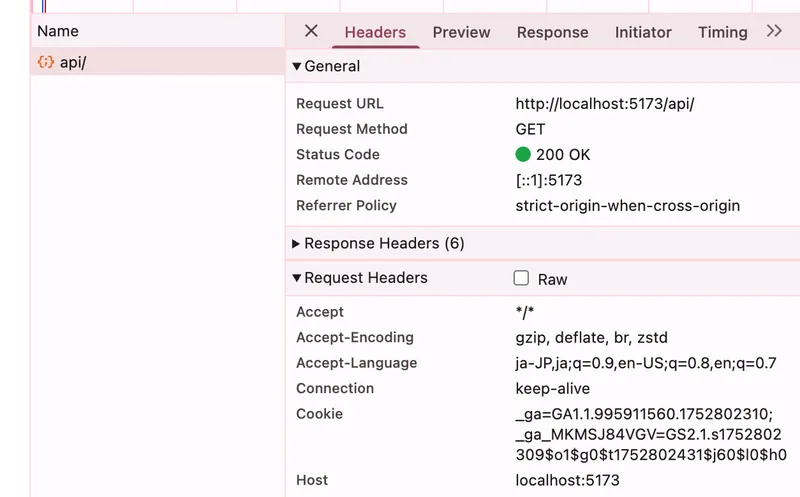Image resolution: width=800 pixels, height=497 pixels.
Task: Expand the Response Headers (6) section
Action: (x=297, y=244)
